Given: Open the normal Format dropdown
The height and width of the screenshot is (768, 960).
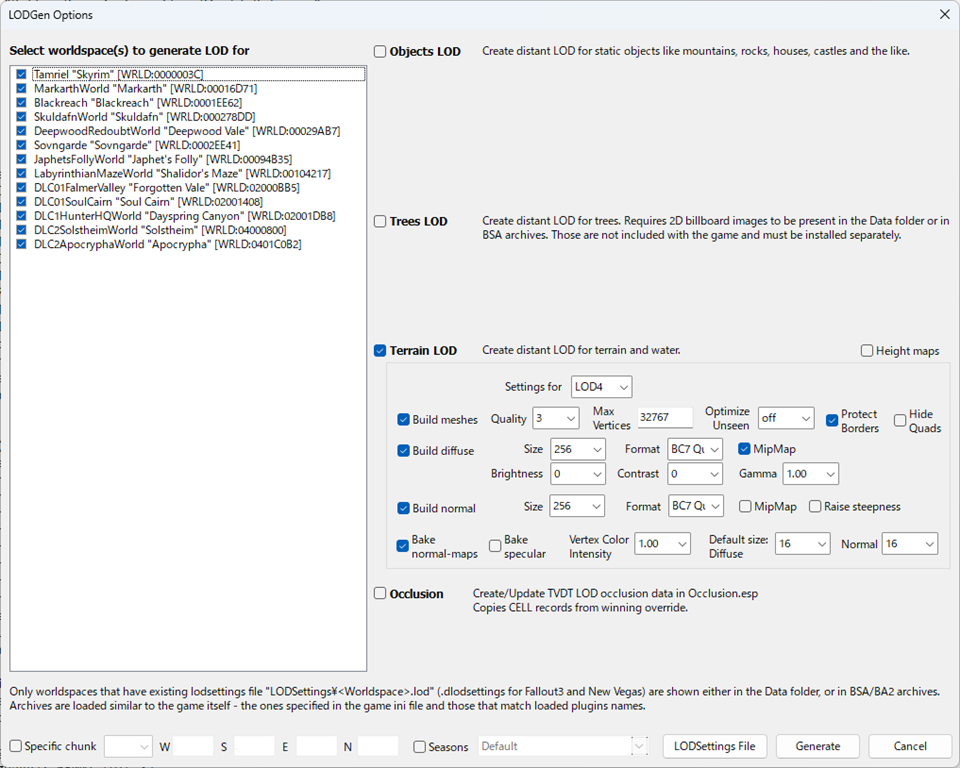Looking at the screenshot, I should coord(696,506).
